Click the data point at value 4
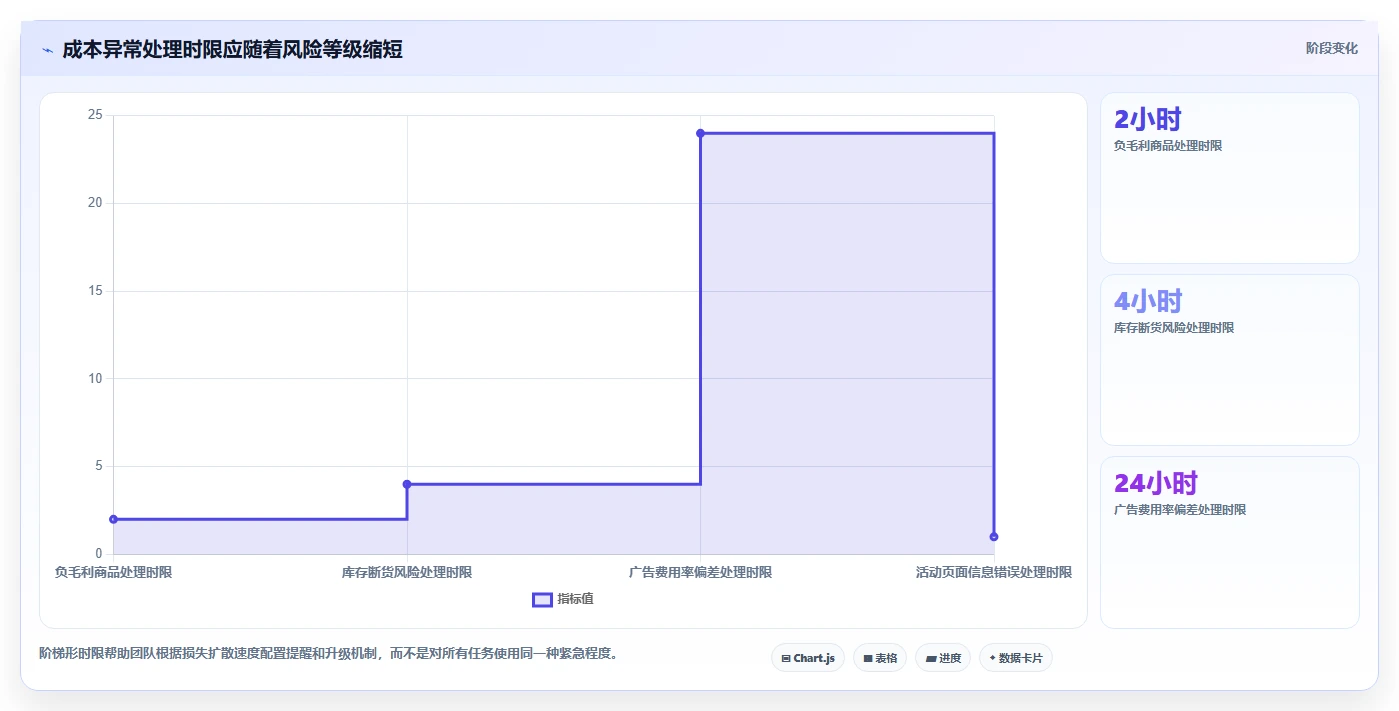The width and height of the screenshot is (1399, 711). (407, 484)
